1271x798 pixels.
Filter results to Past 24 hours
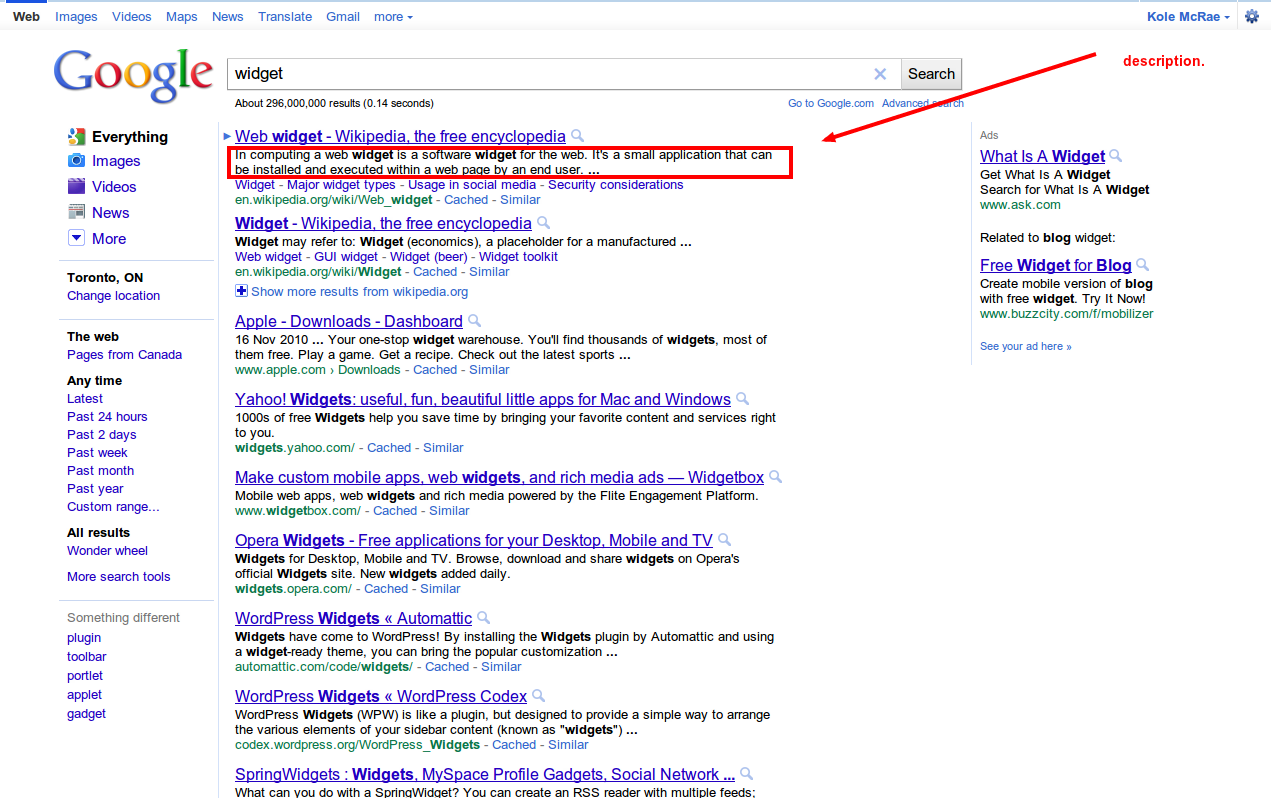pos(107,416)
